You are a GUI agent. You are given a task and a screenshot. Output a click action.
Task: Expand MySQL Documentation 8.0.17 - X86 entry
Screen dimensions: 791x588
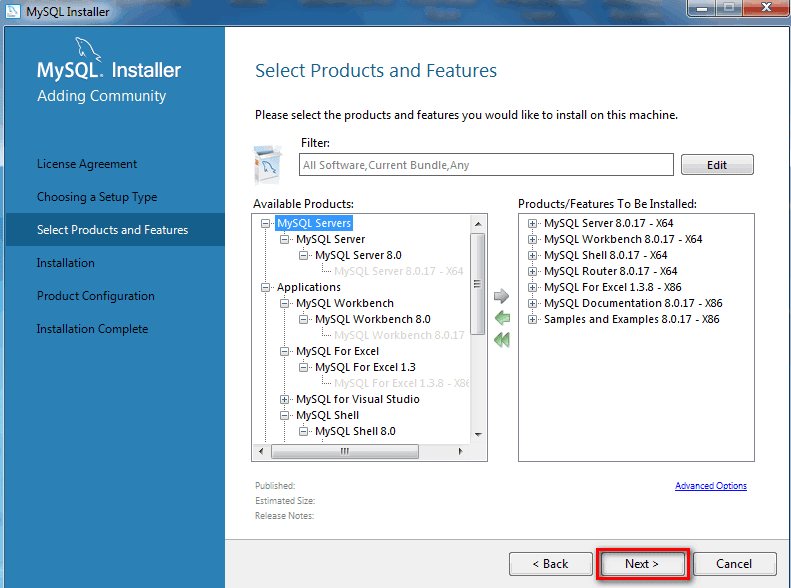(x=532, y=303)
